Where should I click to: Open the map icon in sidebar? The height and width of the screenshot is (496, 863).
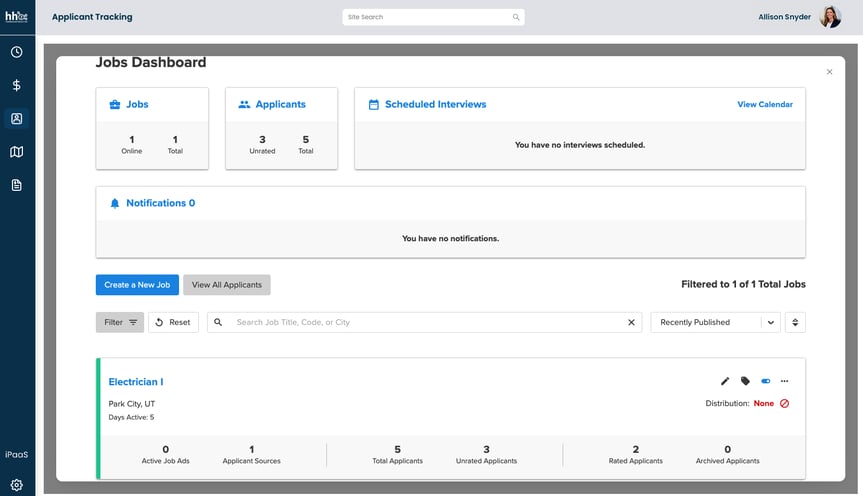(17, 152)
